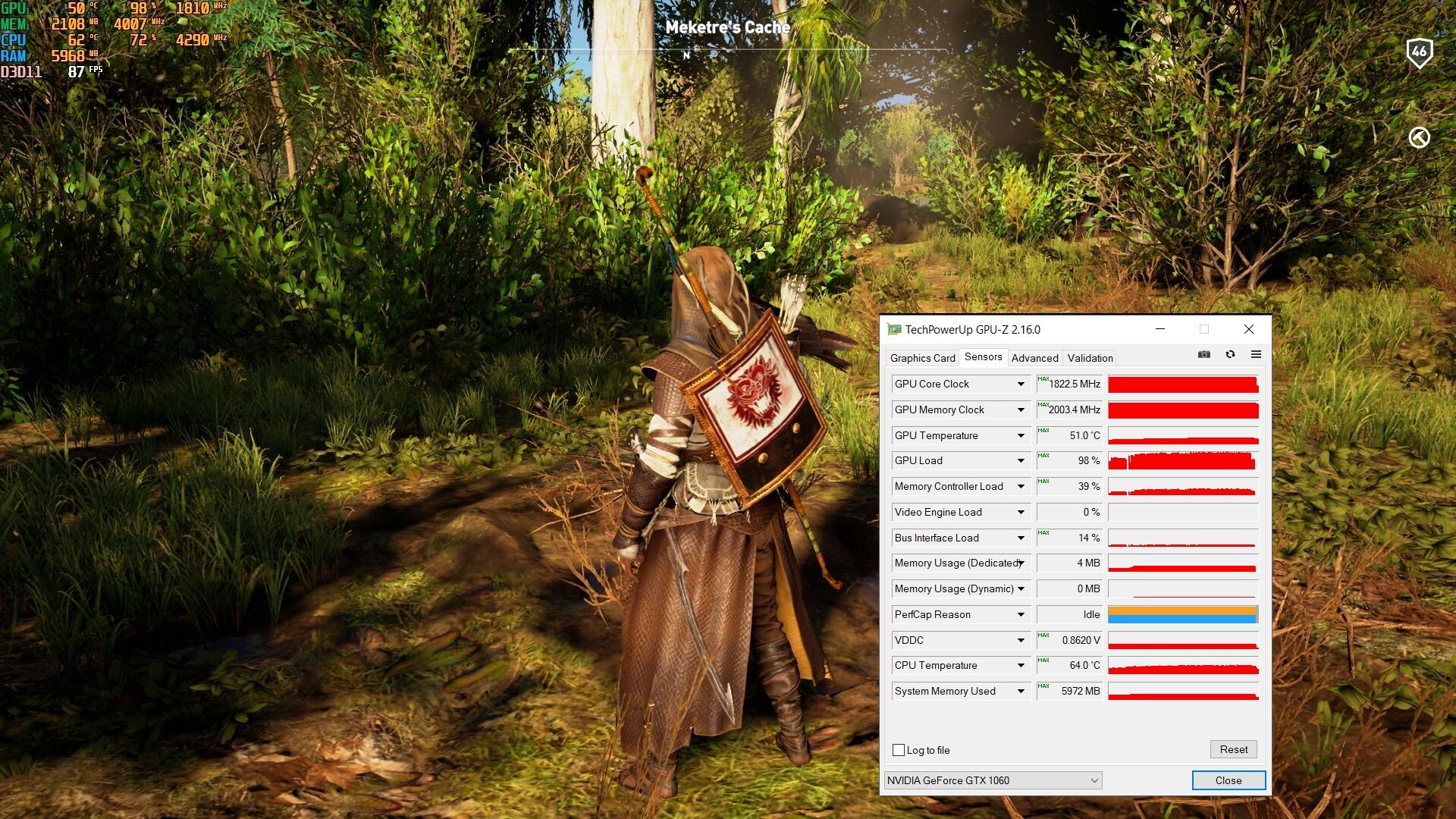This screenshot has width=1456, height=819.
Task: Click the PerfCap Reason colored bar
Action: click(x=1183, y=614)
